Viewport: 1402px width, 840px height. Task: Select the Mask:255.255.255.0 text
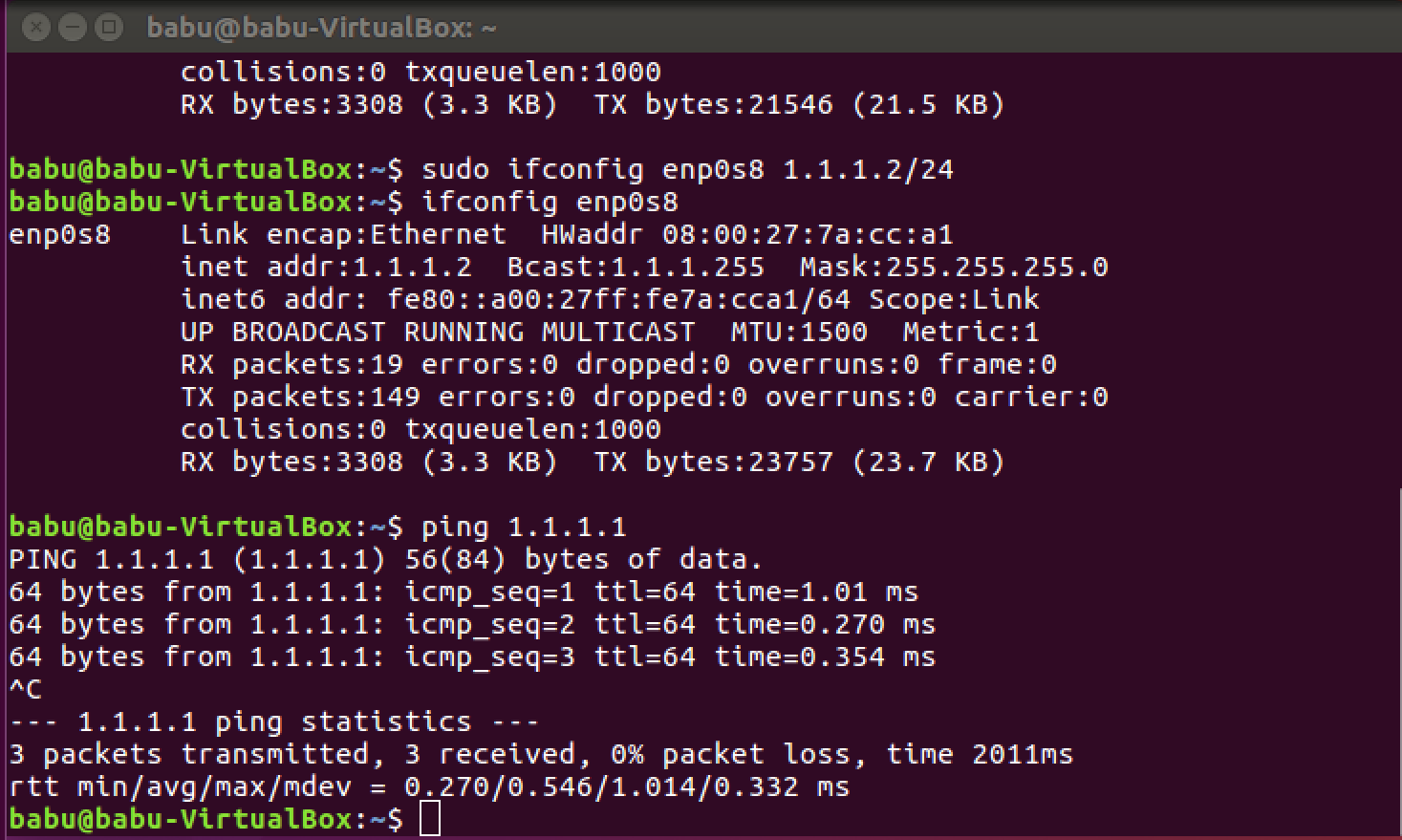click(x=953, y=267)
